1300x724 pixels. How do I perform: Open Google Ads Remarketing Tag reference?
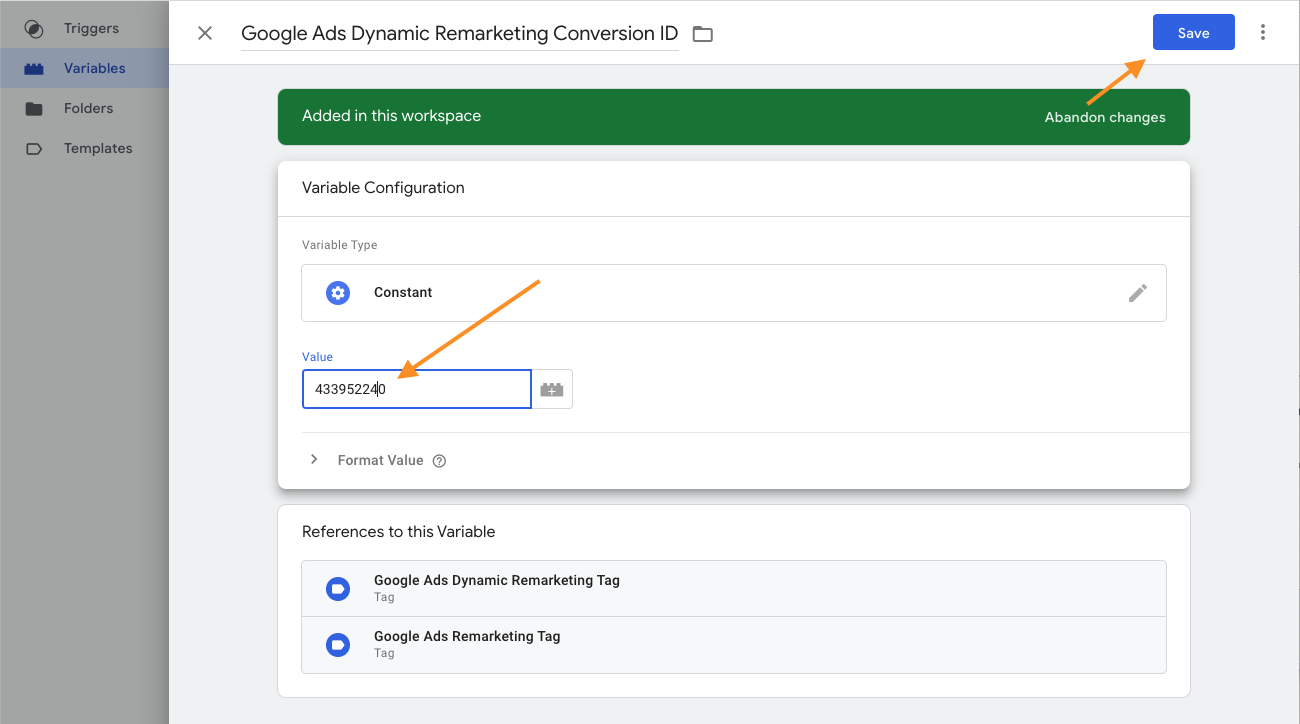click(734, 644)
